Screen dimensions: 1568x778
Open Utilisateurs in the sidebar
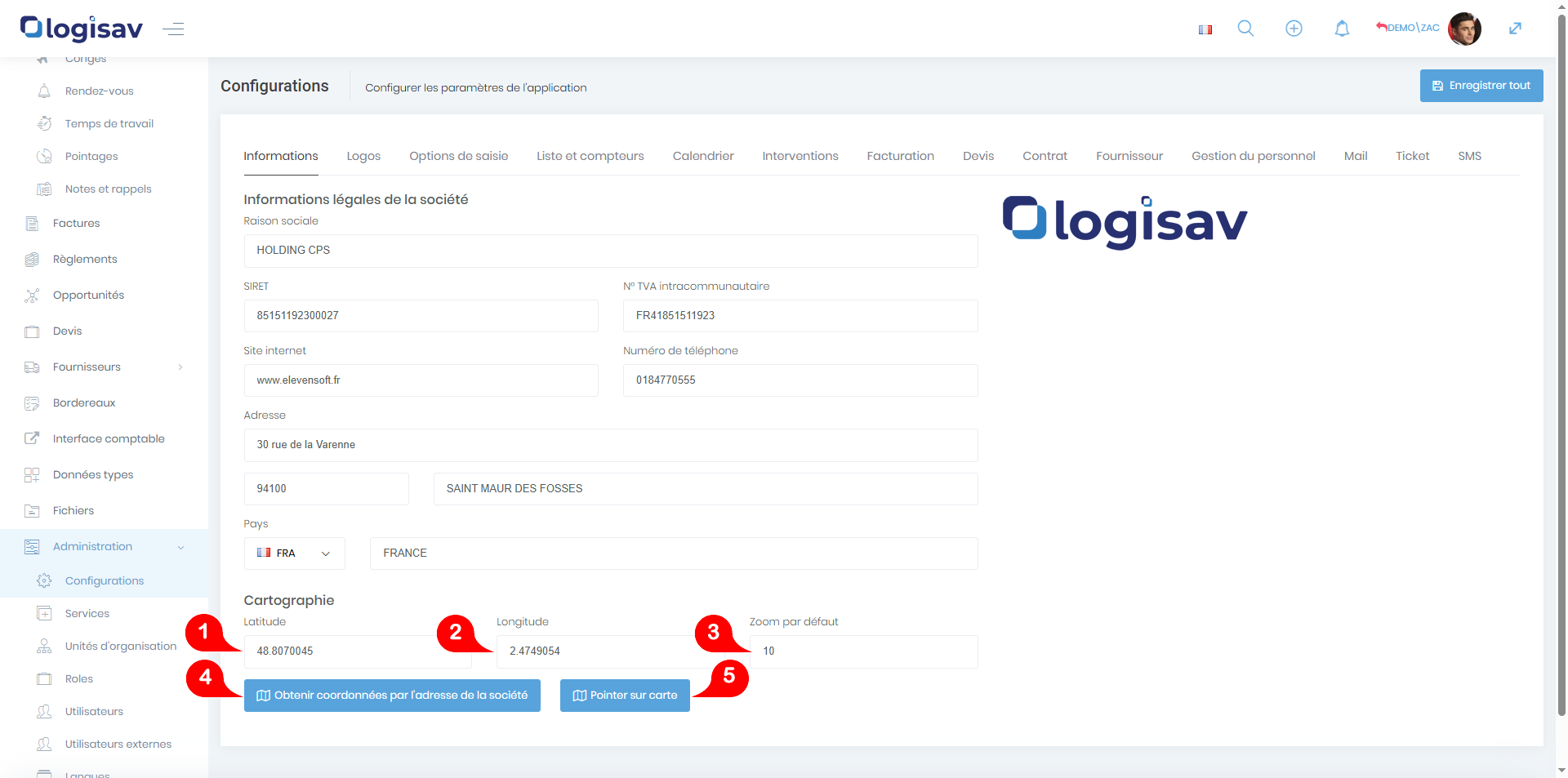pos(94,711)
